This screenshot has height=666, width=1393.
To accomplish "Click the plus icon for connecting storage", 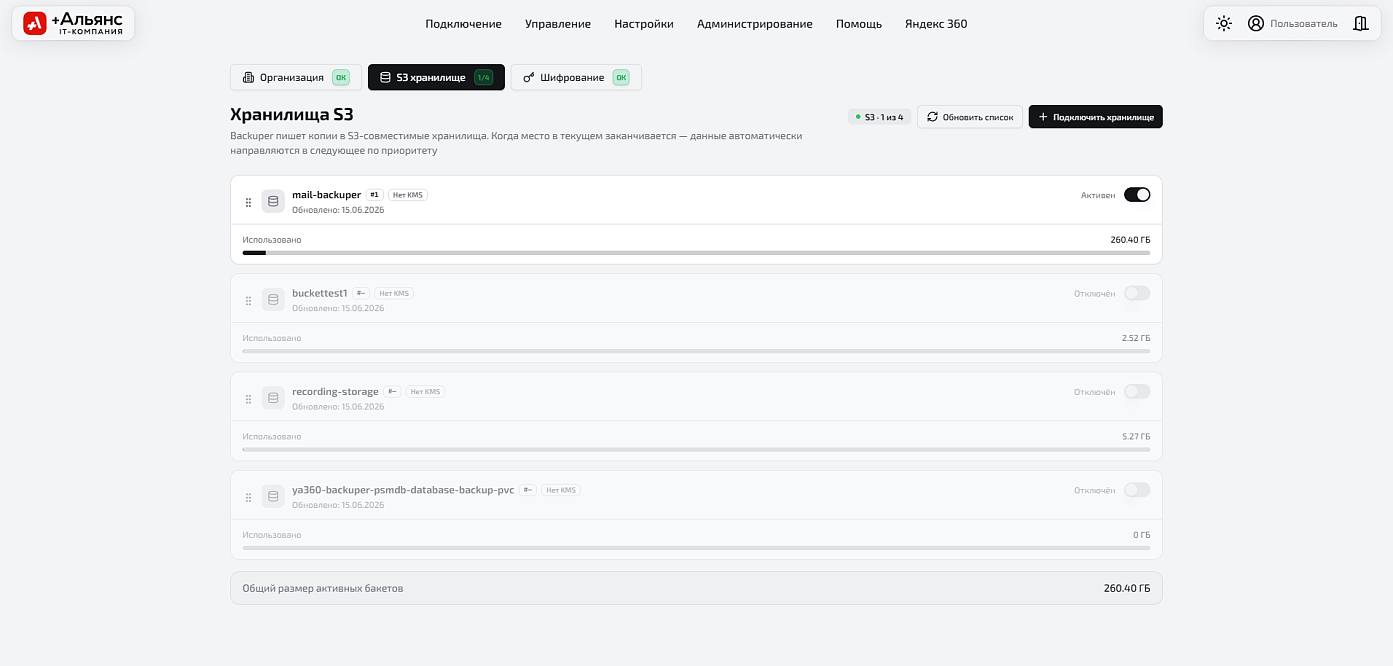I will click(1043, 117).
